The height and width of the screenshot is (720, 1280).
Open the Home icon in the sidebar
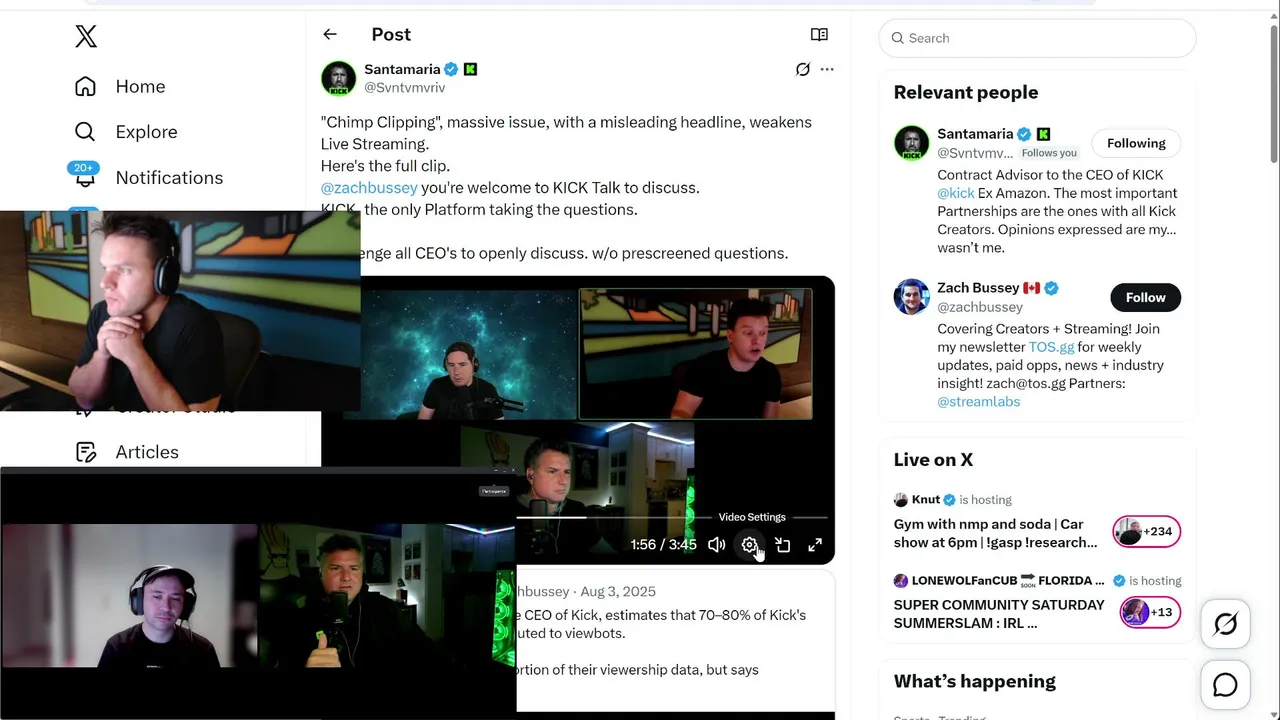pyautogui.click(x=86, y=87)
